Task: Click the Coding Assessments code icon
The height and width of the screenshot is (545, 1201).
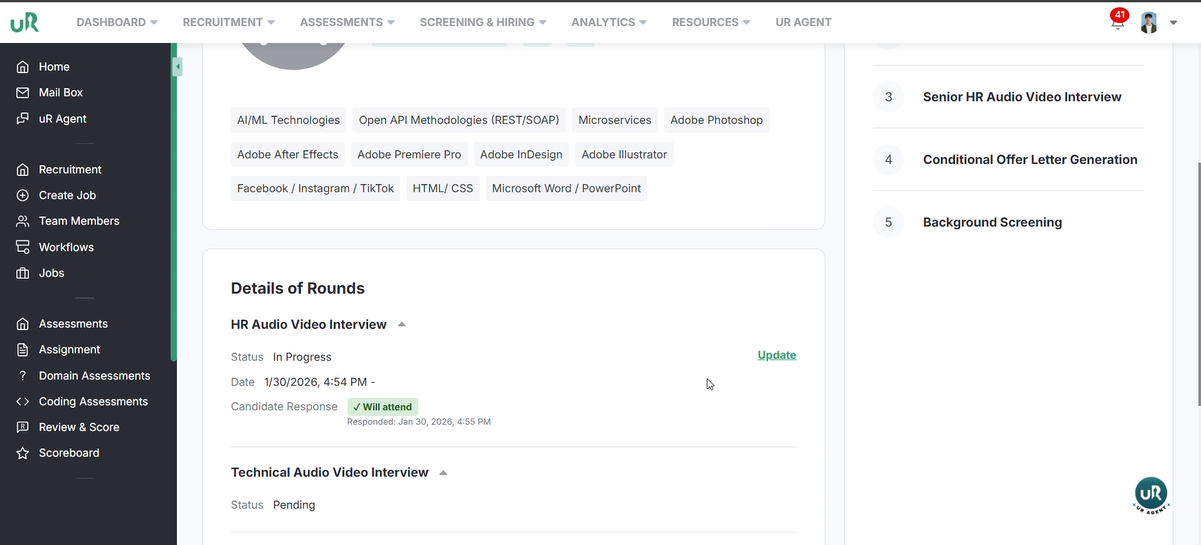Action: 23,402
